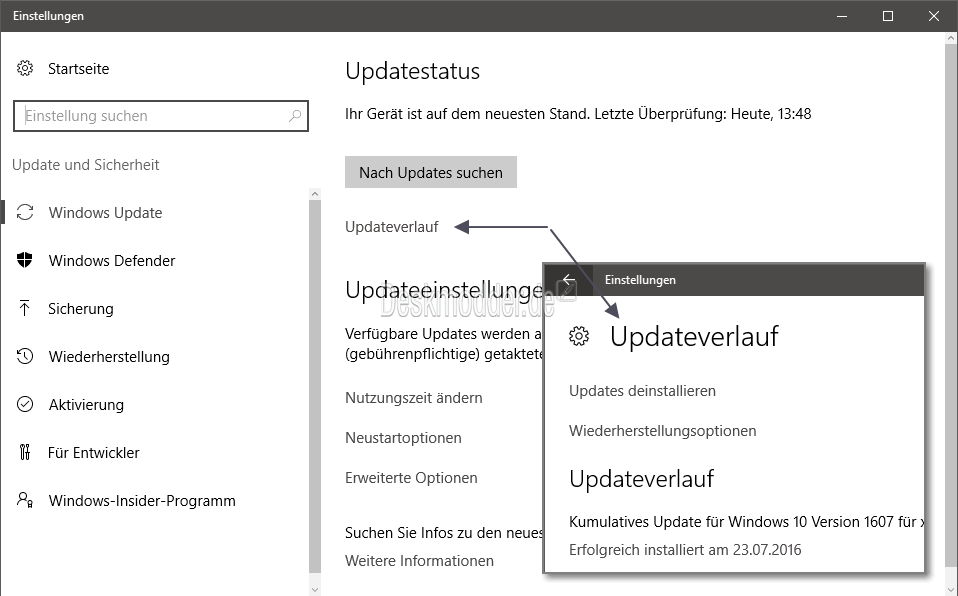Click the Startseite gear icon

25,68
